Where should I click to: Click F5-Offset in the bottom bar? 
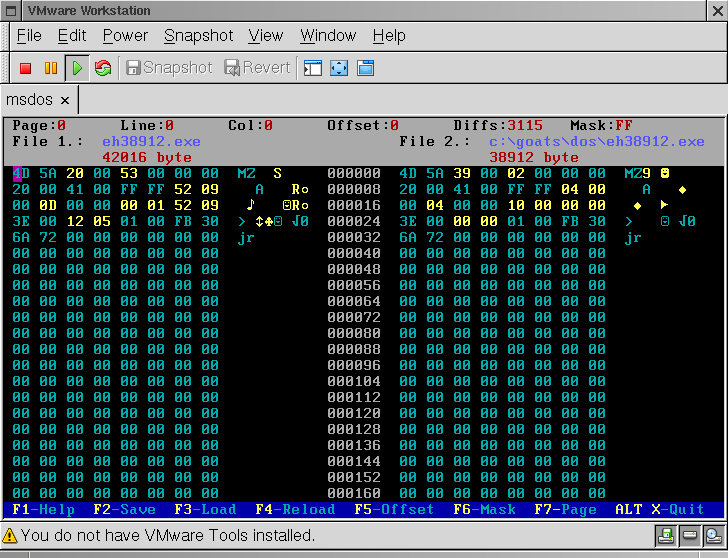(x=394, y=510)
